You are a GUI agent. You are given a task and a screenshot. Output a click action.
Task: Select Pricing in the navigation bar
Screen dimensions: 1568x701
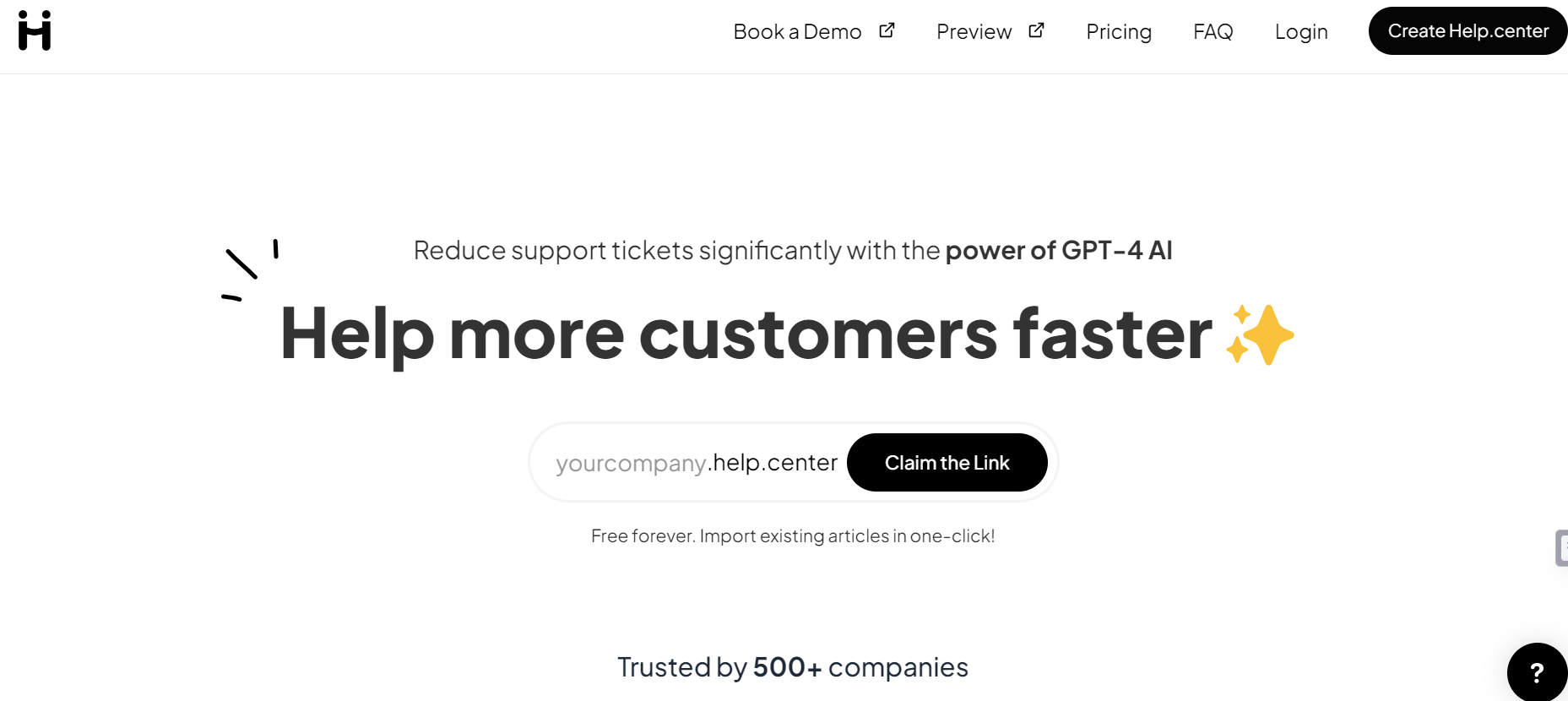click(x=1119, y=31)
